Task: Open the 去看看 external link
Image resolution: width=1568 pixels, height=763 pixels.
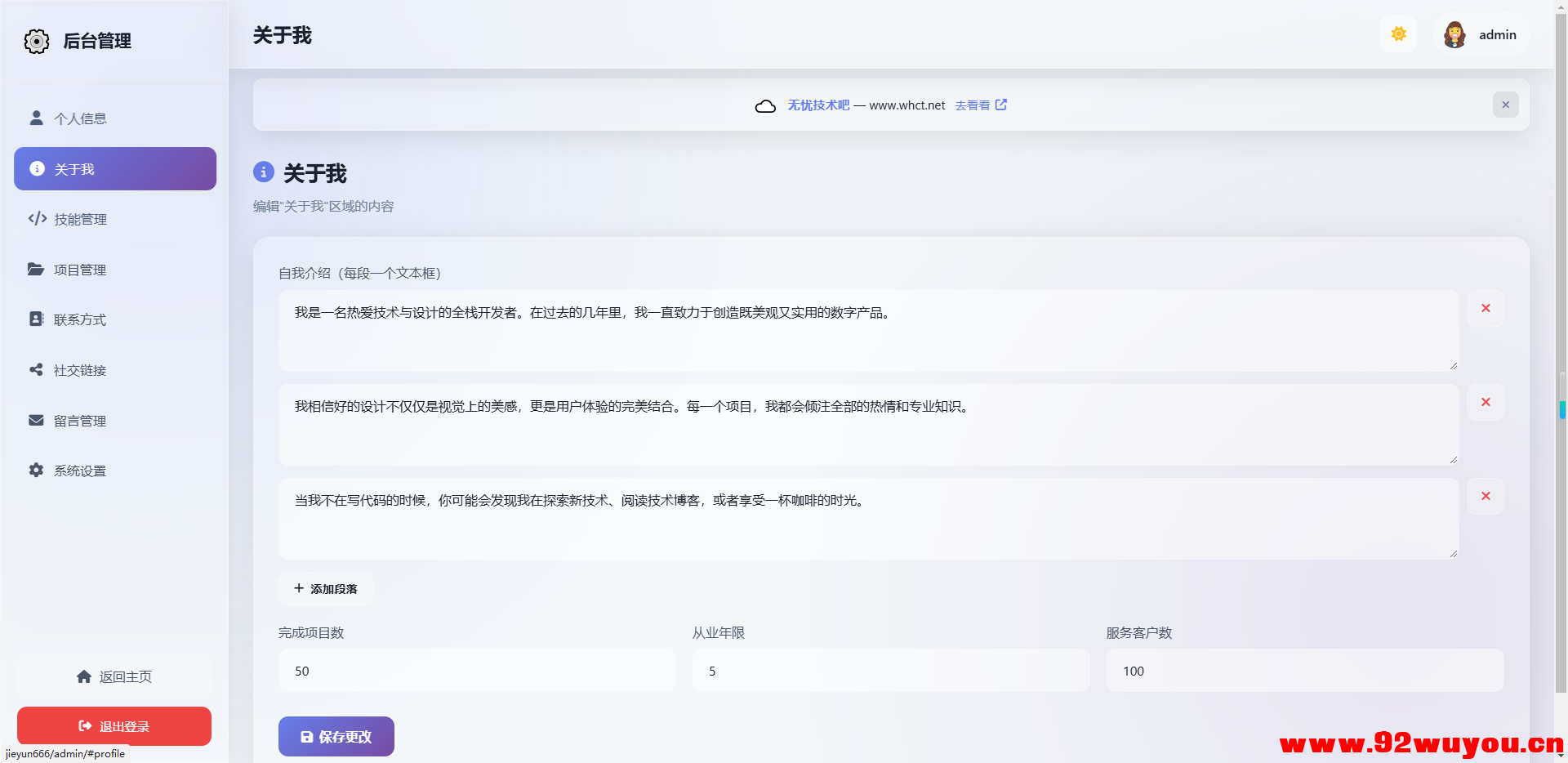Action: click(974, 105)
